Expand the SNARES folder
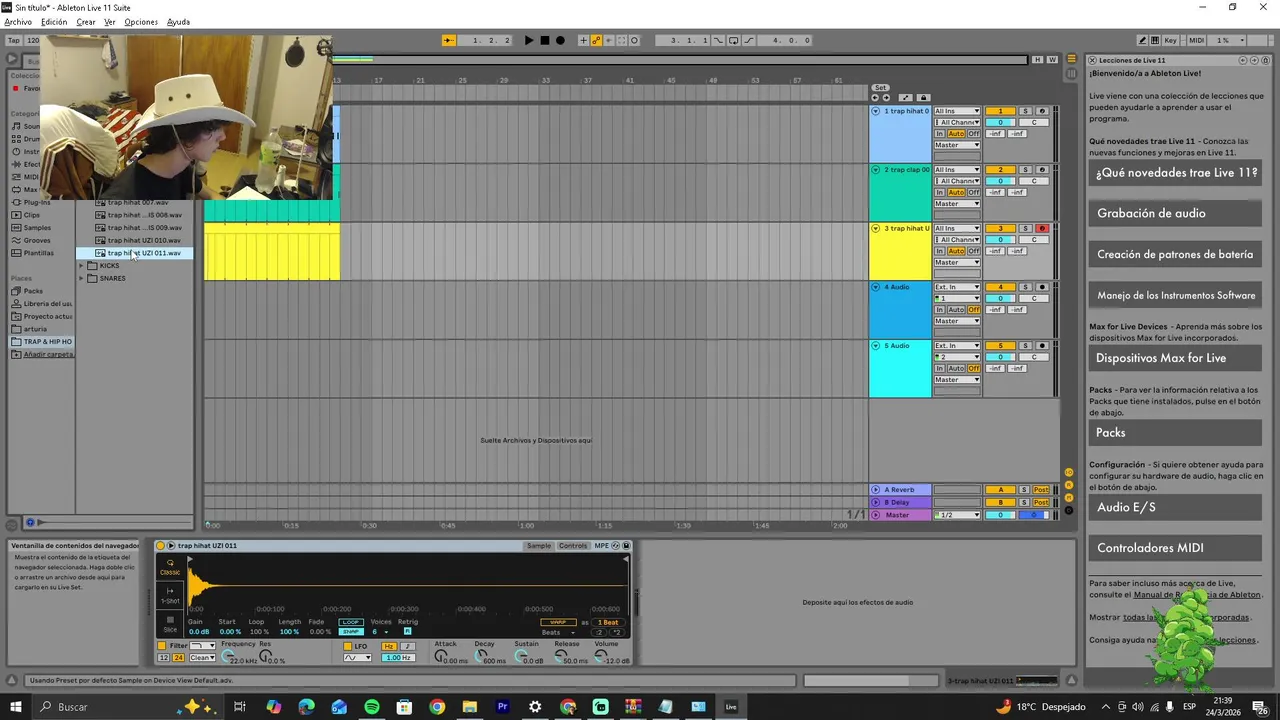 [x=81, y=278]
